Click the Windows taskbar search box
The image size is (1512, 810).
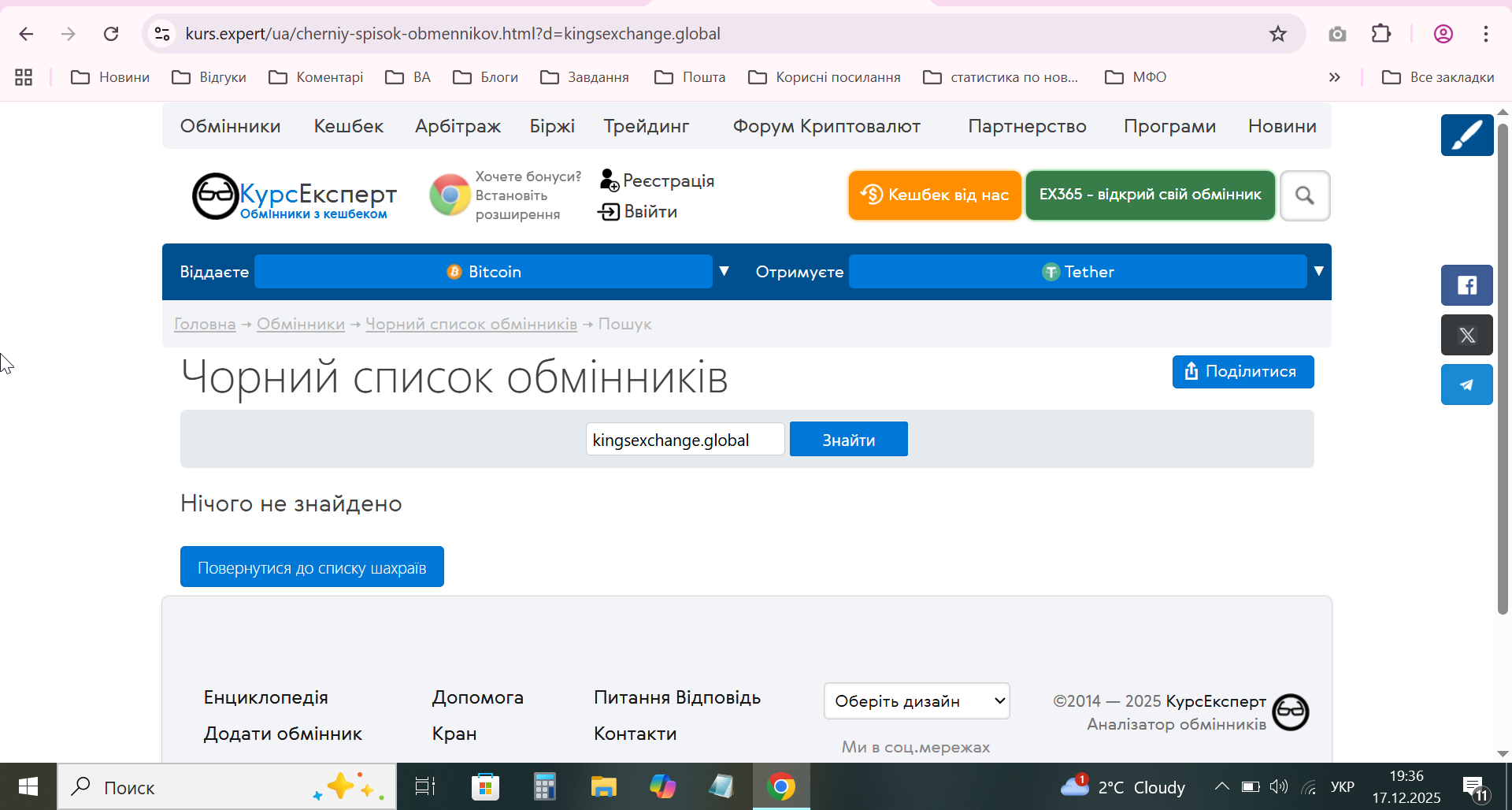[227, 786]
